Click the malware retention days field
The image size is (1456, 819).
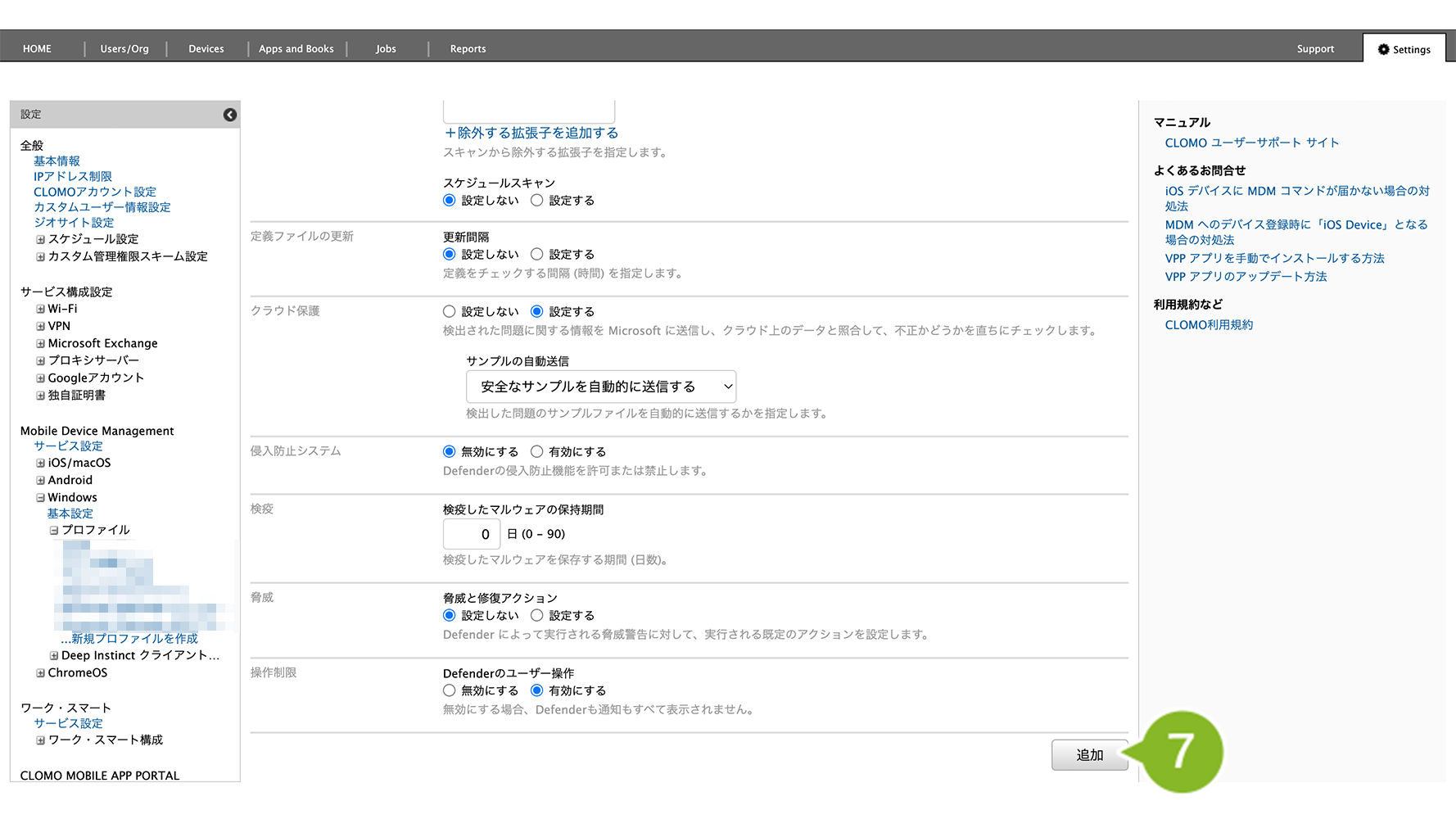[x=472, y=535]
